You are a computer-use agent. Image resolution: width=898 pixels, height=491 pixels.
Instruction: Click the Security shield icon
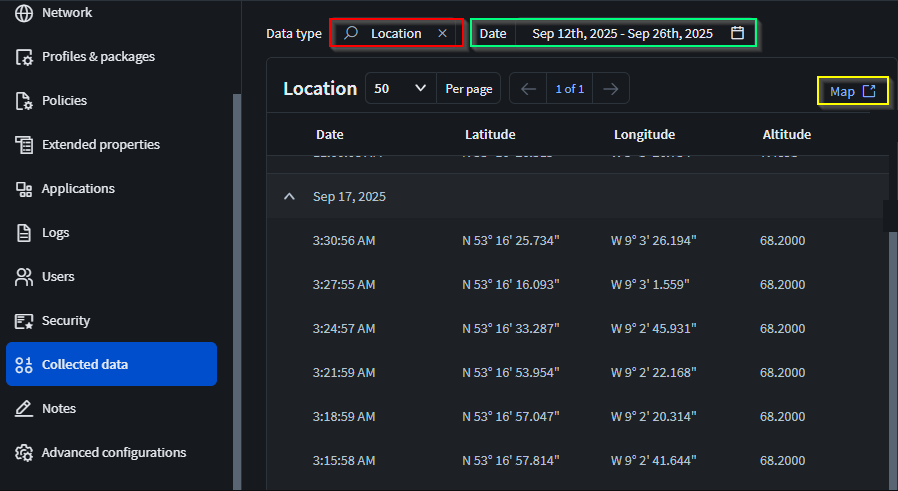[x=25, y=321]
